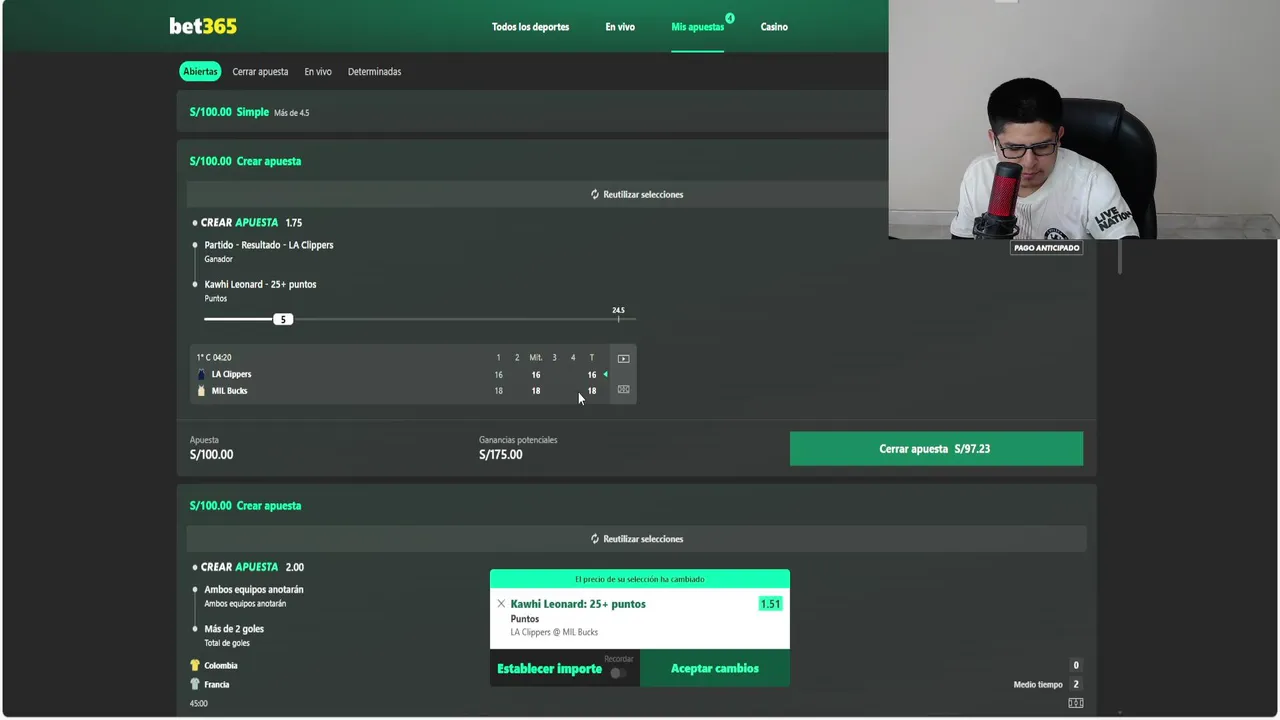Open the court view icon for Clippers game
This screenshot has height=720, width=1280.
point(623,390)
